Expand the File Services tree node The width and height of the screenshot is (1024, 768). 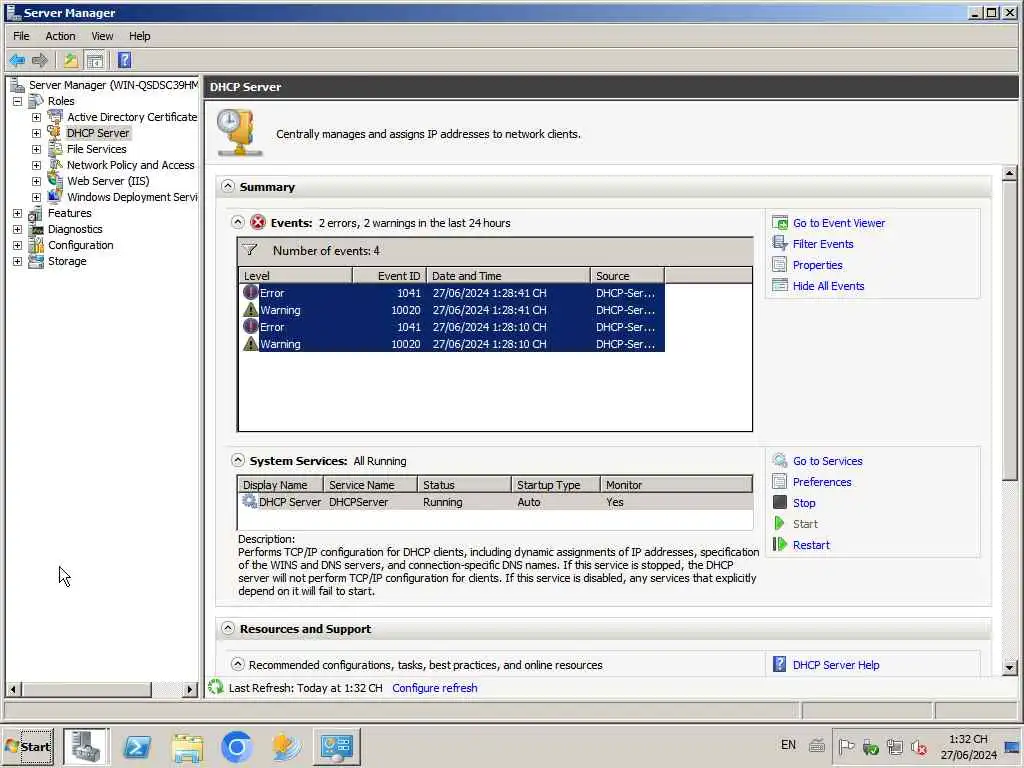[x=37, y=150]
